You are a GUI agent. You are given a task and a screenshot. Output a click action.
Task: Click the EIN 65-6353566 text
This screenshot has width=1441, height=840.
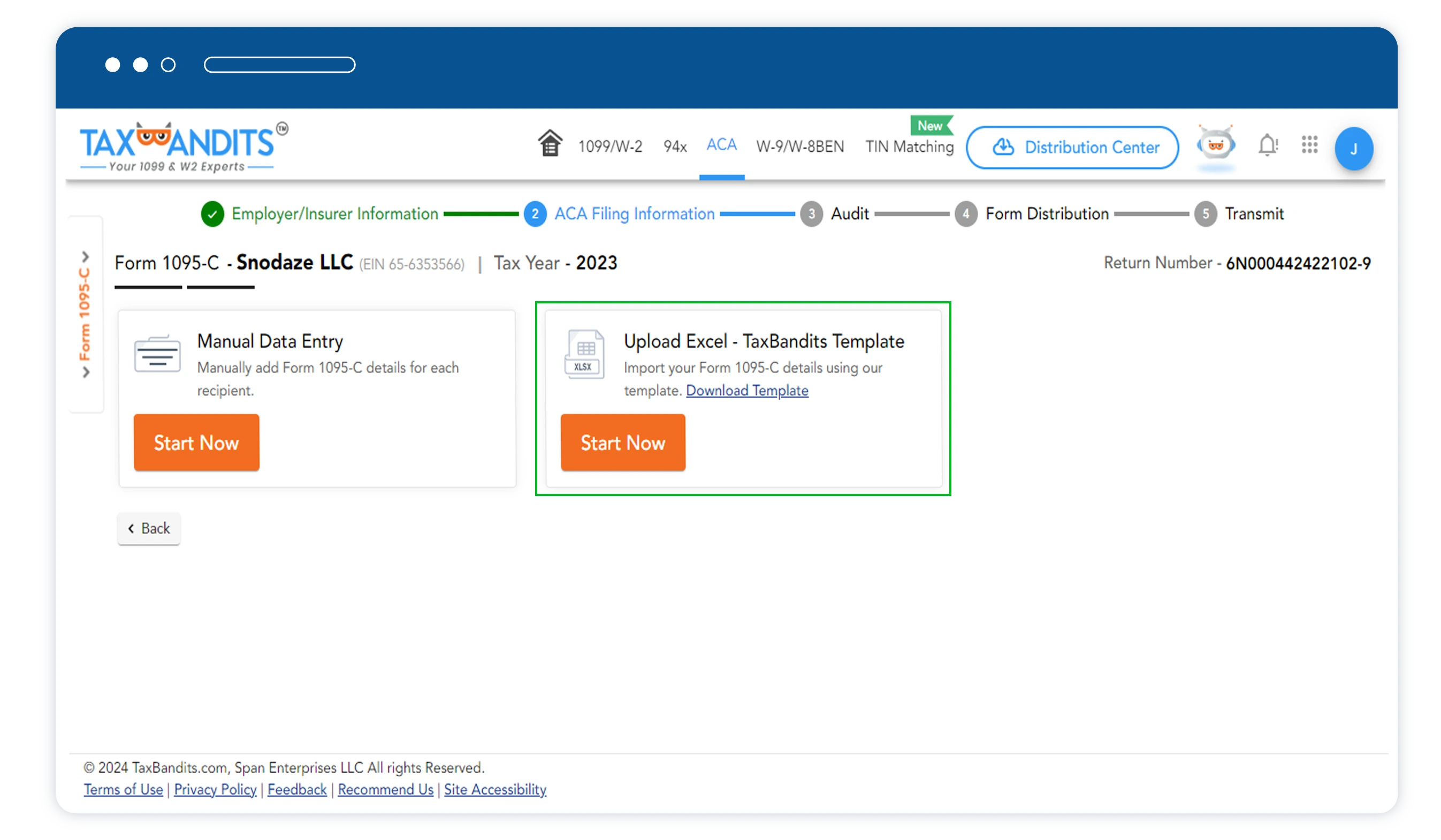point(411,264)
